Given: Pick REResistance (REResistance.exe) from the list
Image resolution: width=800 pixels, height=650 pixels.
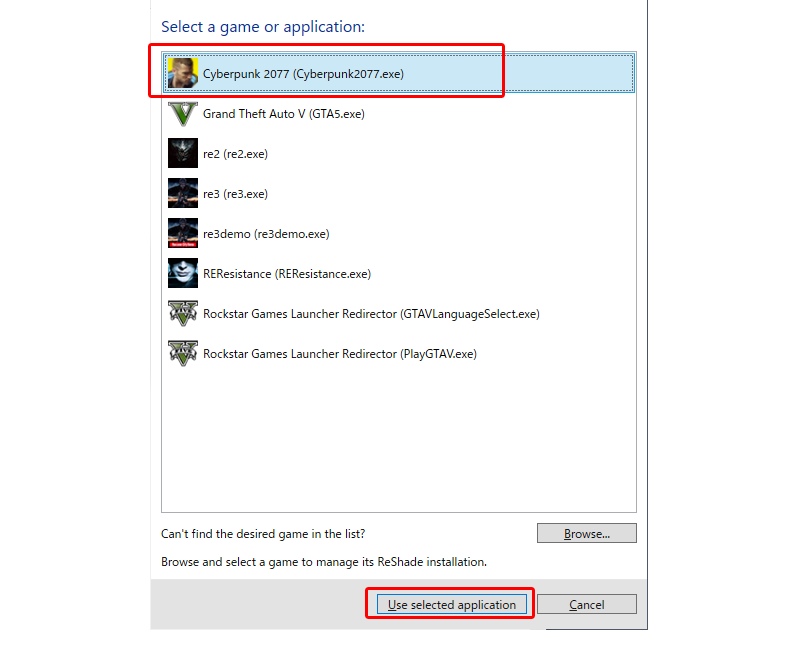Looking at the screenshot, I should [x=399, y=273].
